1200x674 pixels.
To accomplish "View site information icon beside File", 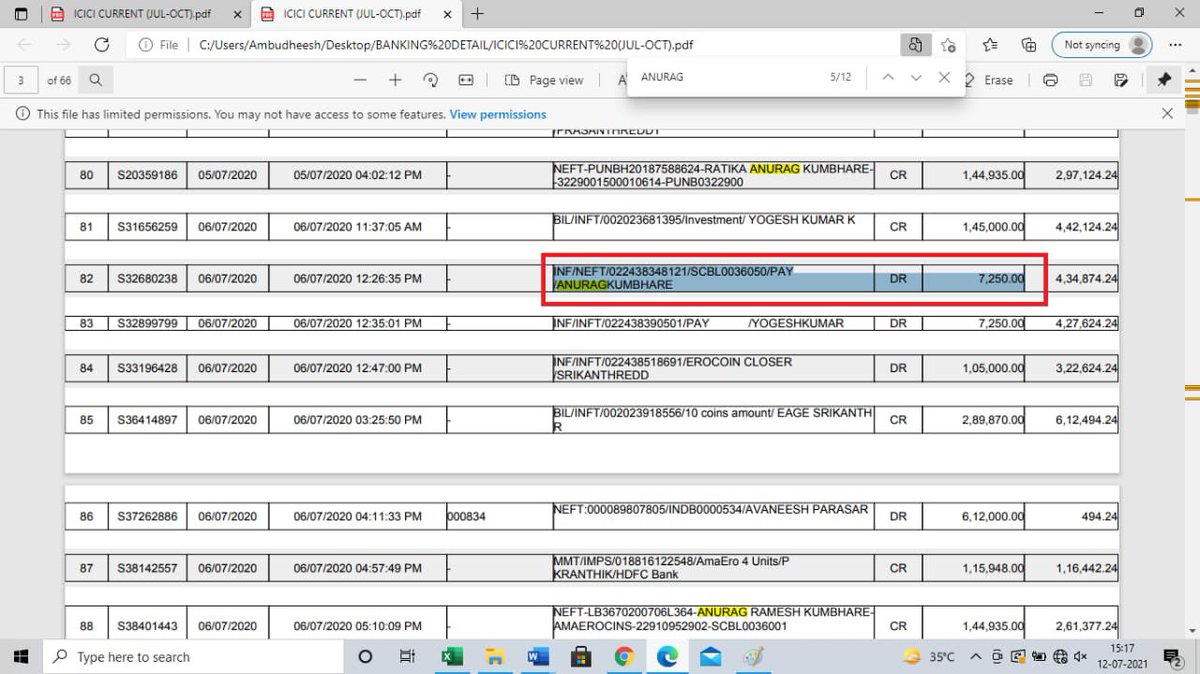I will tap(146, 45).
